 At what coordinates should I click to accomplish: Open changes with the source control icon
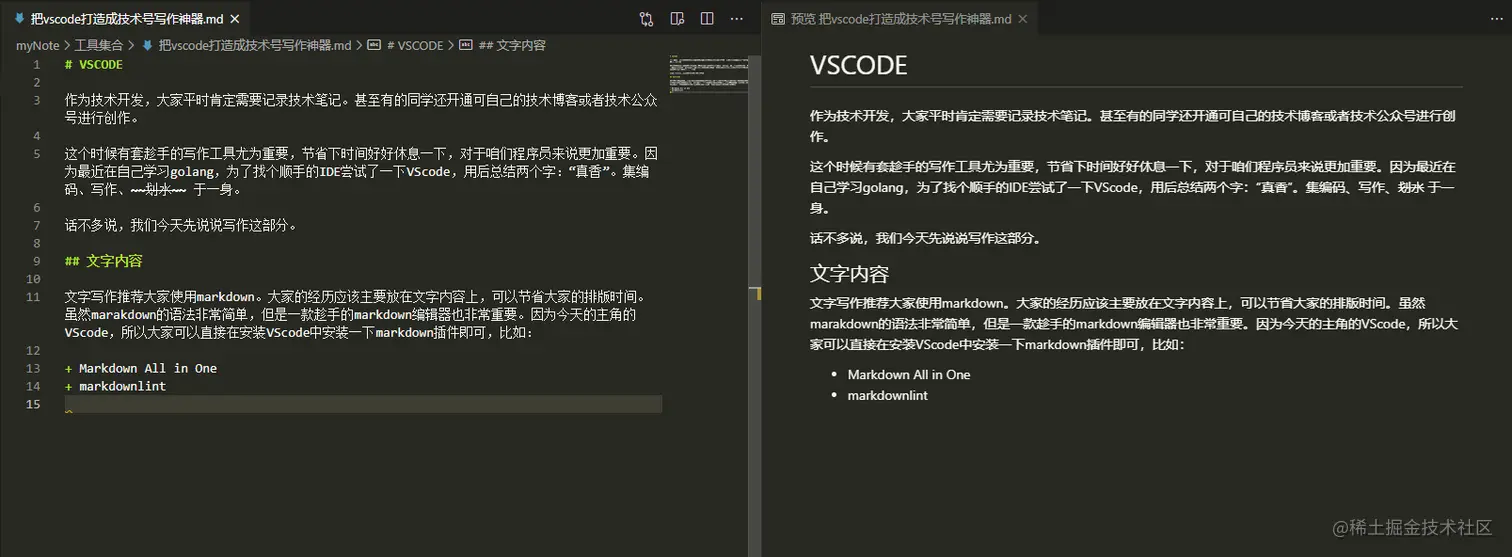646,18
